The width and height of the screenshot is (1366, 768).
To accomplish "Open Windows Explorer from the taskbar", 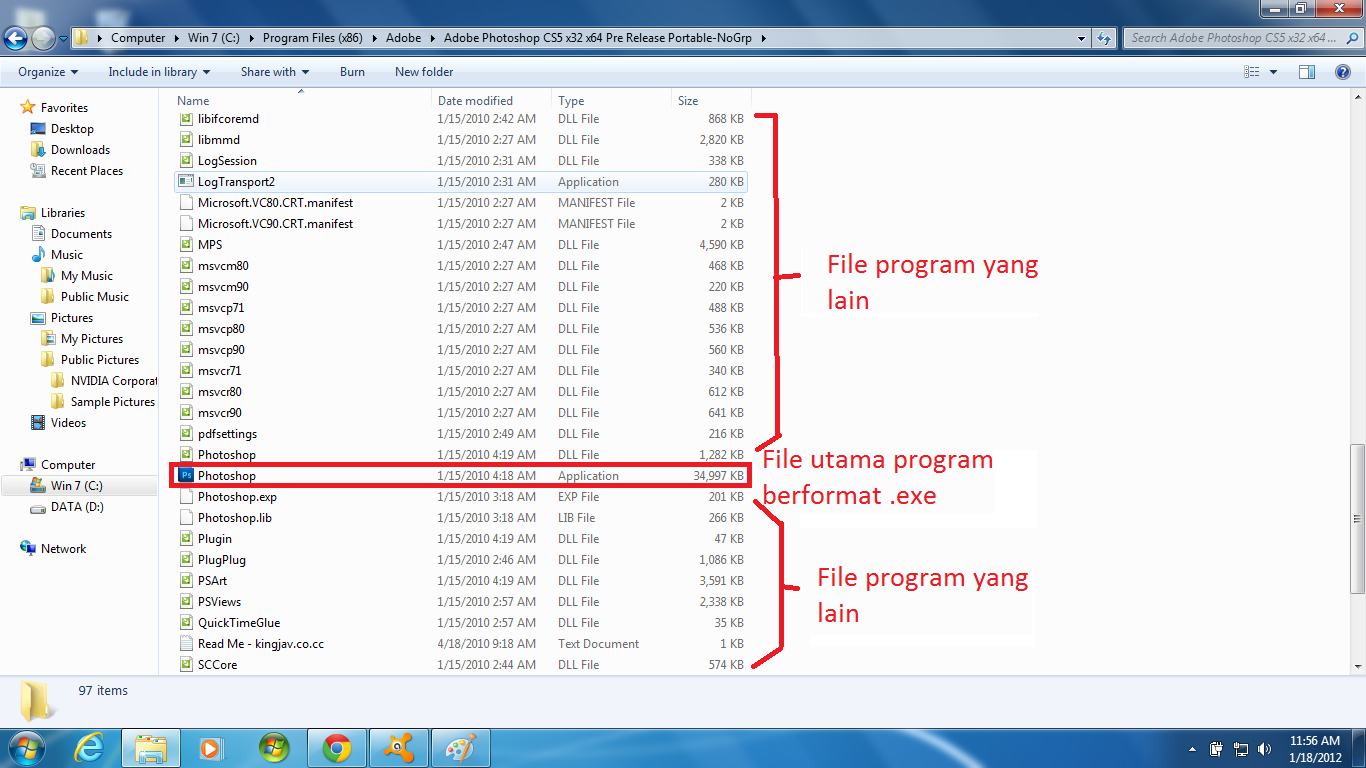I will [151, 747].
